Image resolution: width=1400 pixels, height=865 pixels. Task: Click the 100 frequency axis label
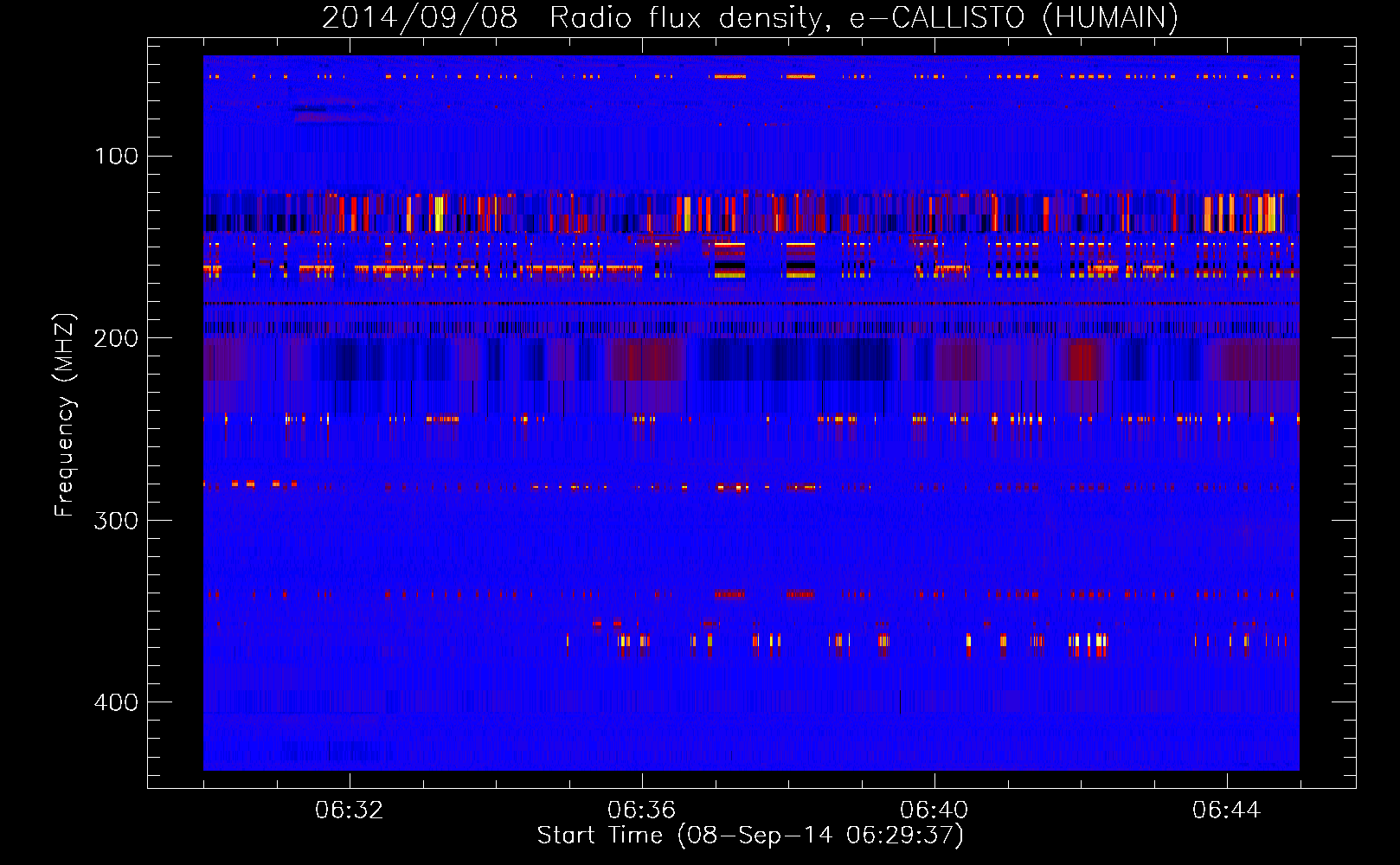pos(116,157)
